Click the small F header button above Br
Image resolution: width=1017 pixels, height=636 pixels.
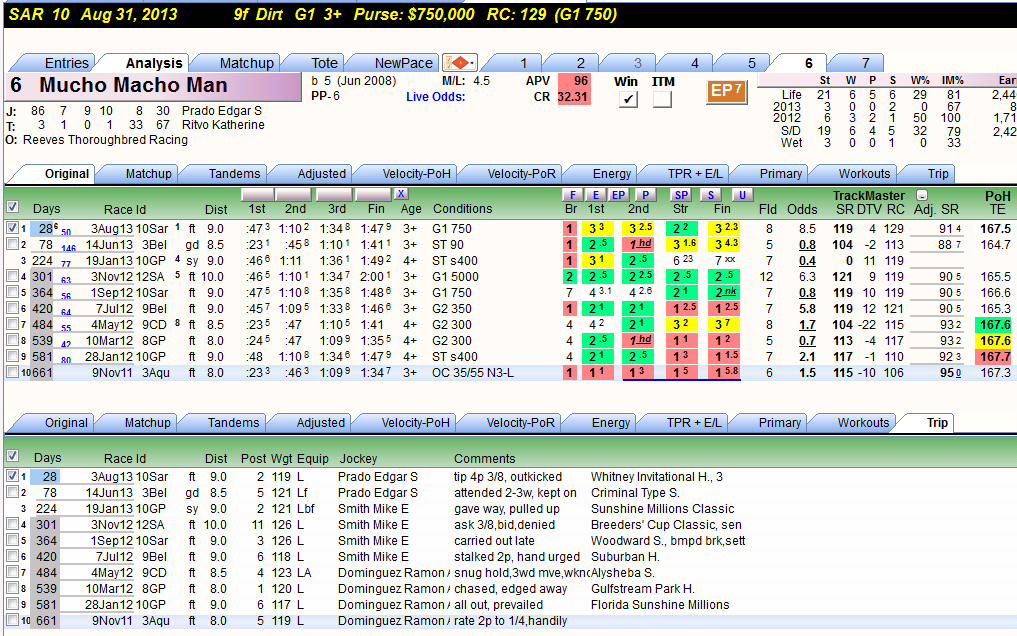tap(572, 195)
